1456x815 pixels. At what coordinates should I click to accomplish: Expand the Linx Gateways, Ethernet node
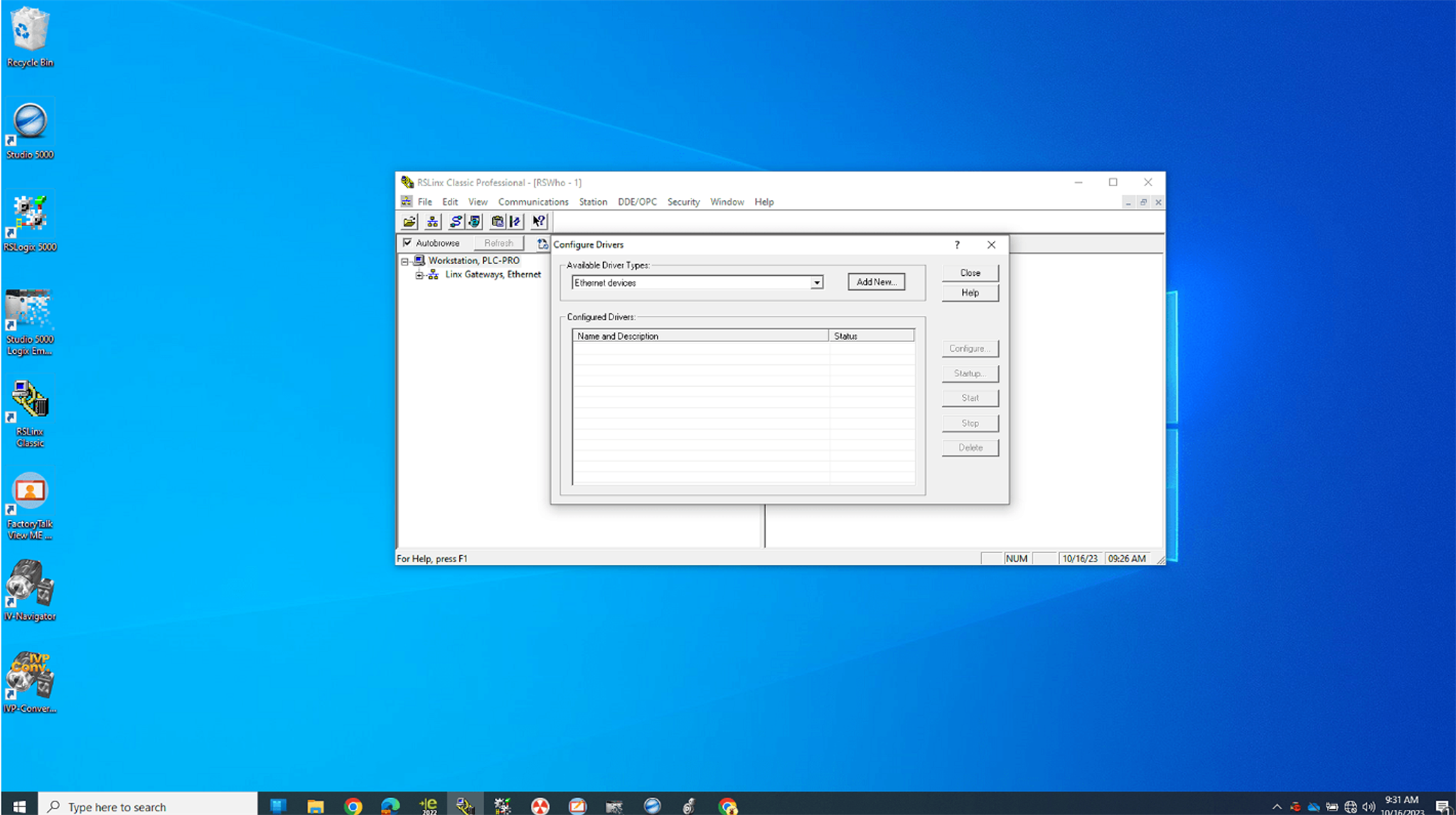419,275
